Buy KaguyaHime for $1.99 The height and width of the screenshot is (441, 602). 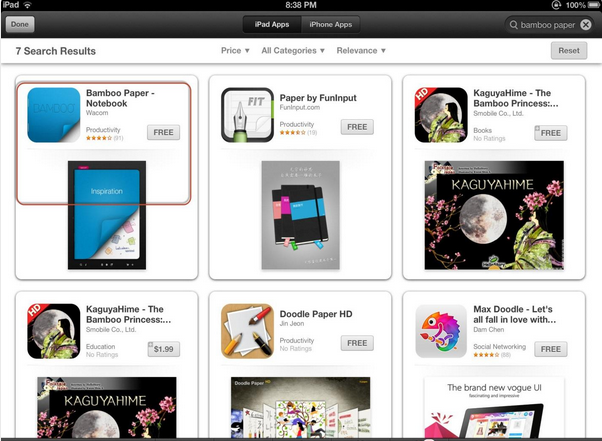coord(164,349)
